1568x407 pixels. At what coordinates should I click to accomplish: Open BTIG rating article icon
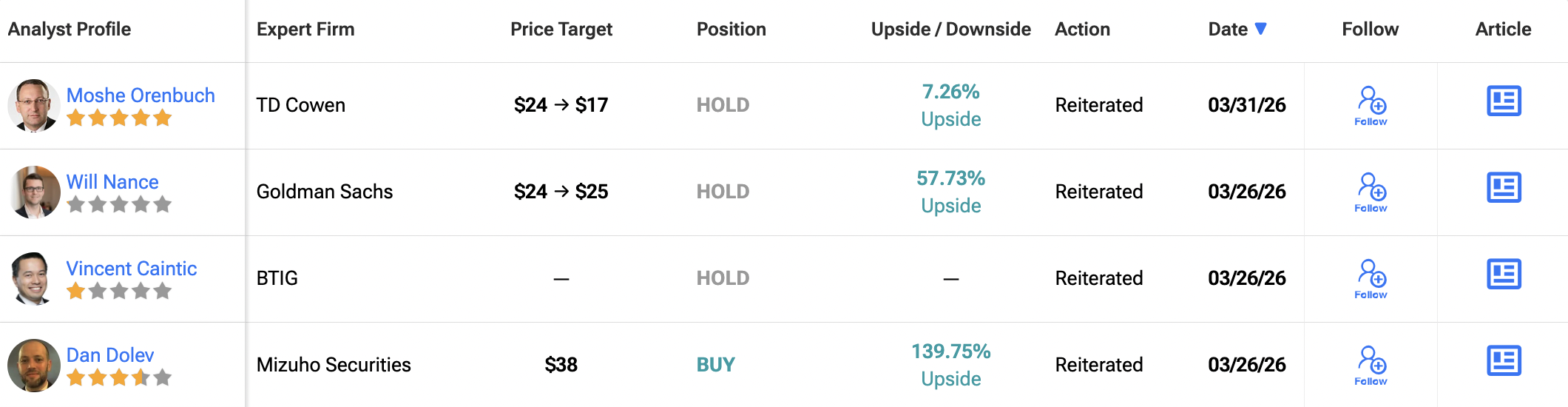click(x=1504, y=275)
